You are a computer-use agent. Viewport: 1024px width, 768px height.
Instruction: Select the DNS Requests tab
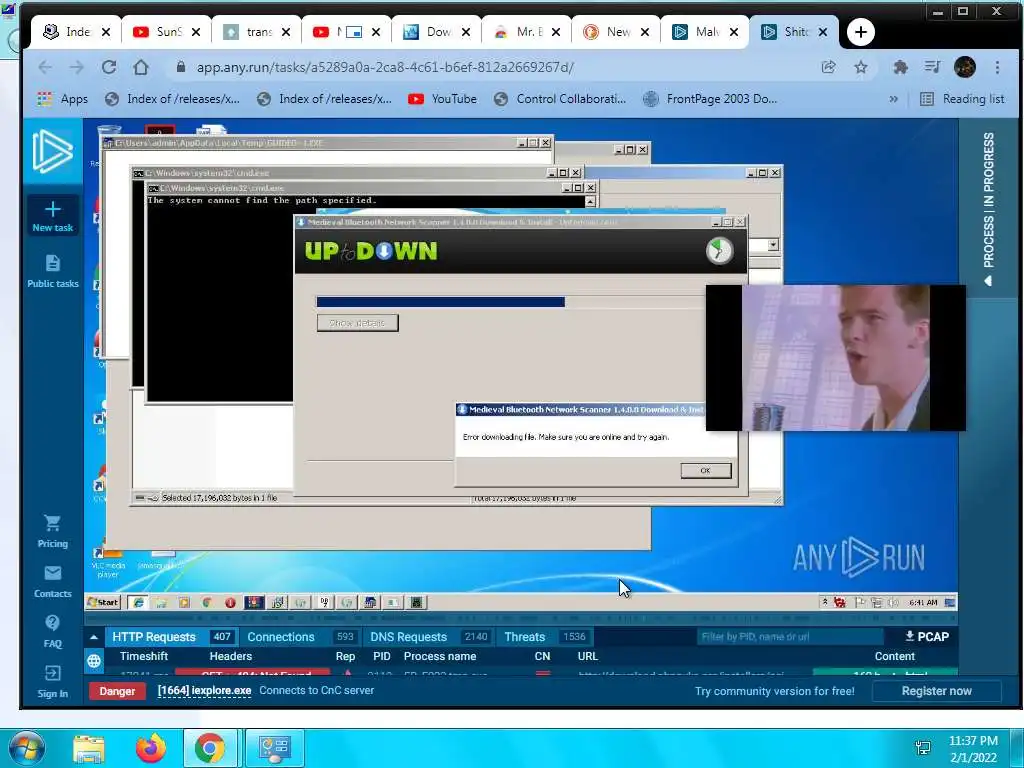pos(428,637)
